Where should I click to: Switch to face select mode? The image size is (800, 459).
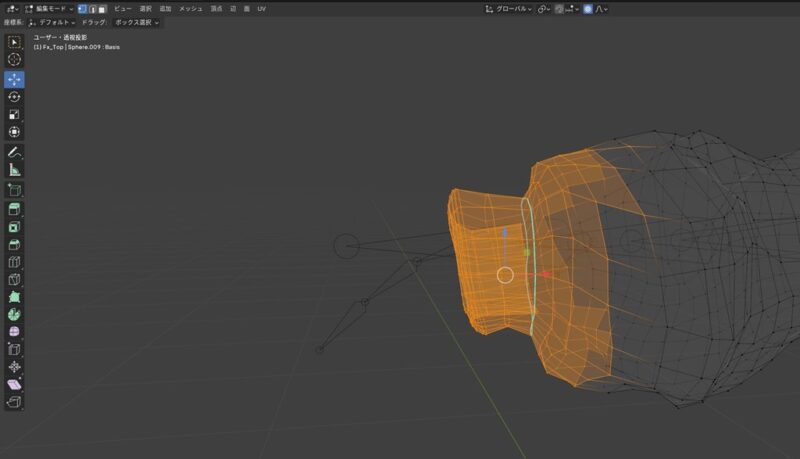[x=101, y=8]
